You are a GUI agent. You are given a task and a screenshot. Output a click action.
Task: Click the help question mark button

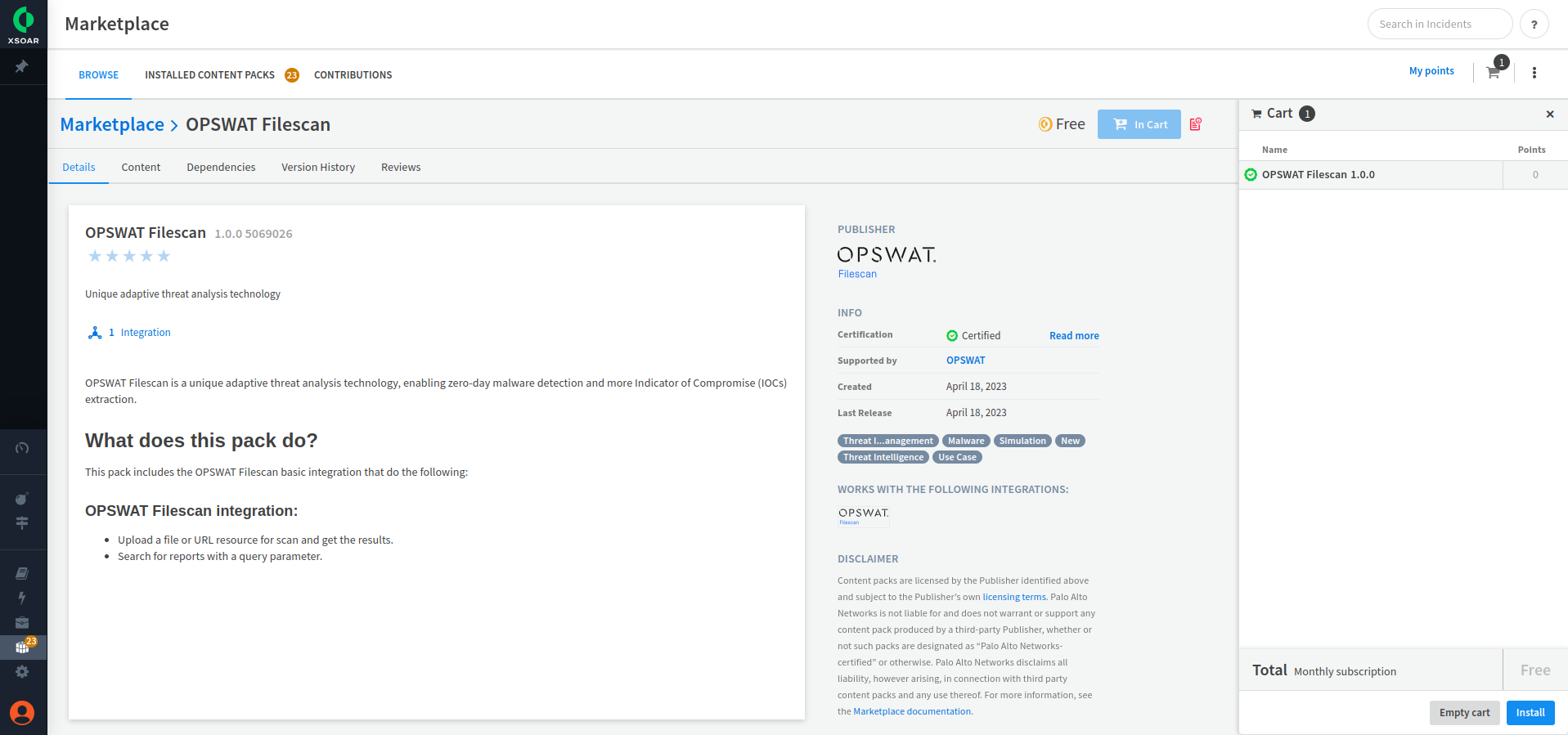click(1534, 24)
